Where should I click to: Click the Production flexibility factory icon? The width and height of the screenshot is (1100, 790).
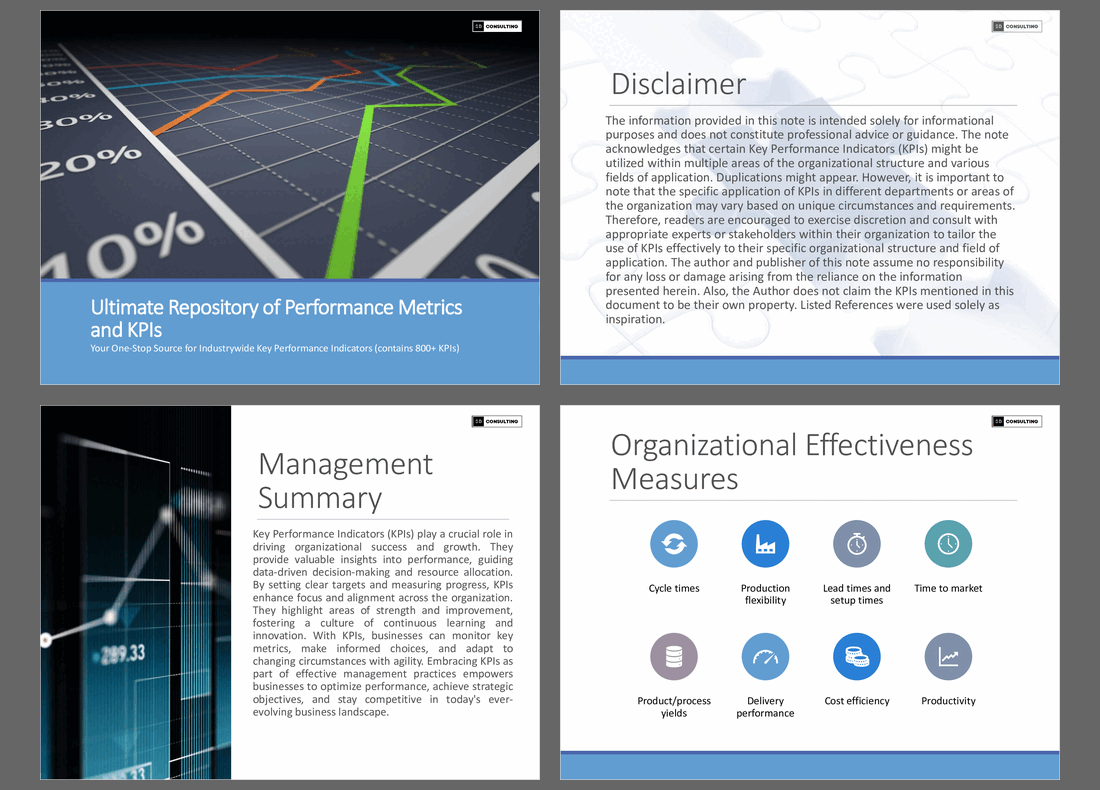point(765,543)
